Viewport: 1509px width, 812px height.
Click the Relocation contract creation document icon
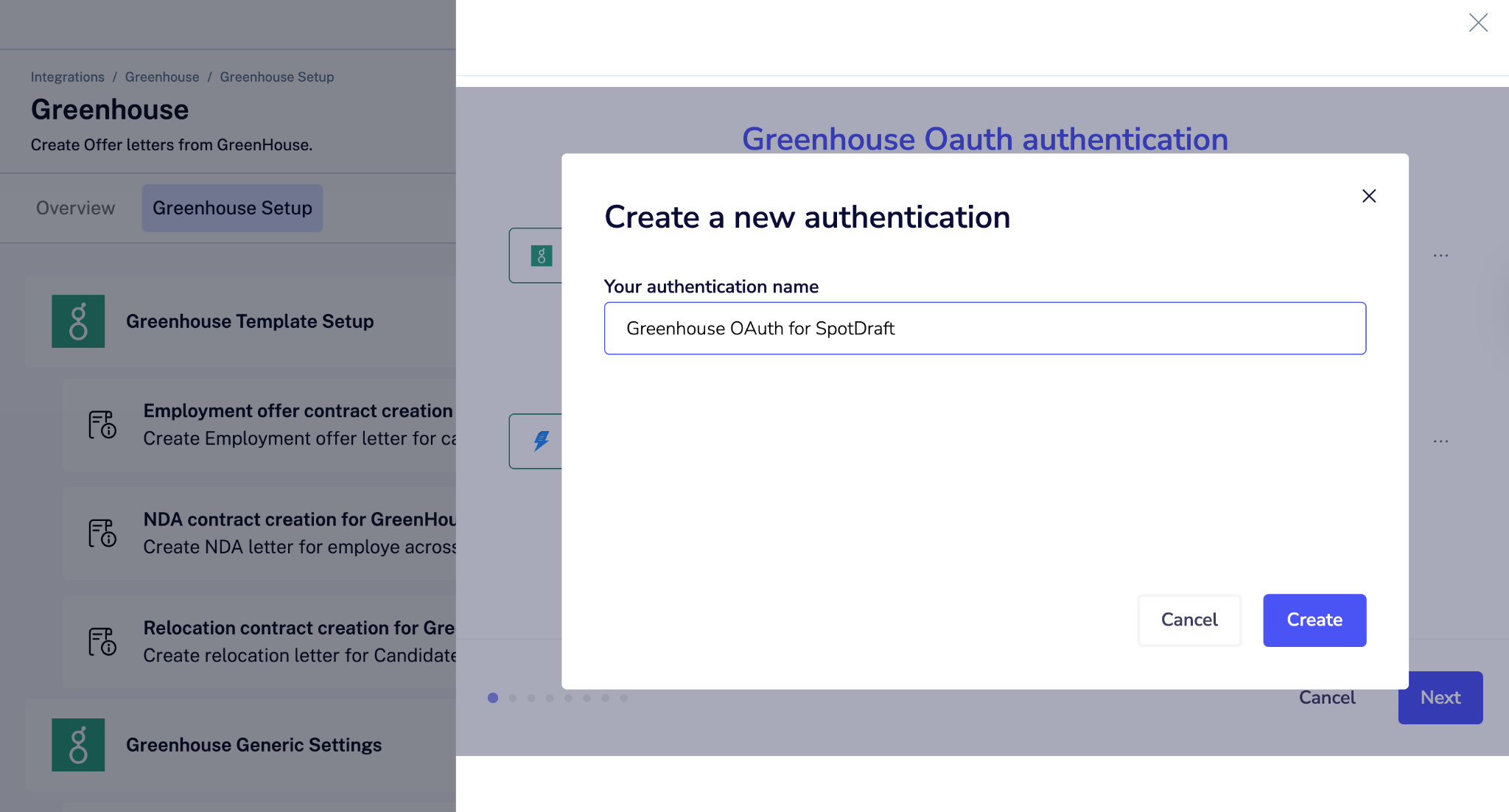pos(102,641)
